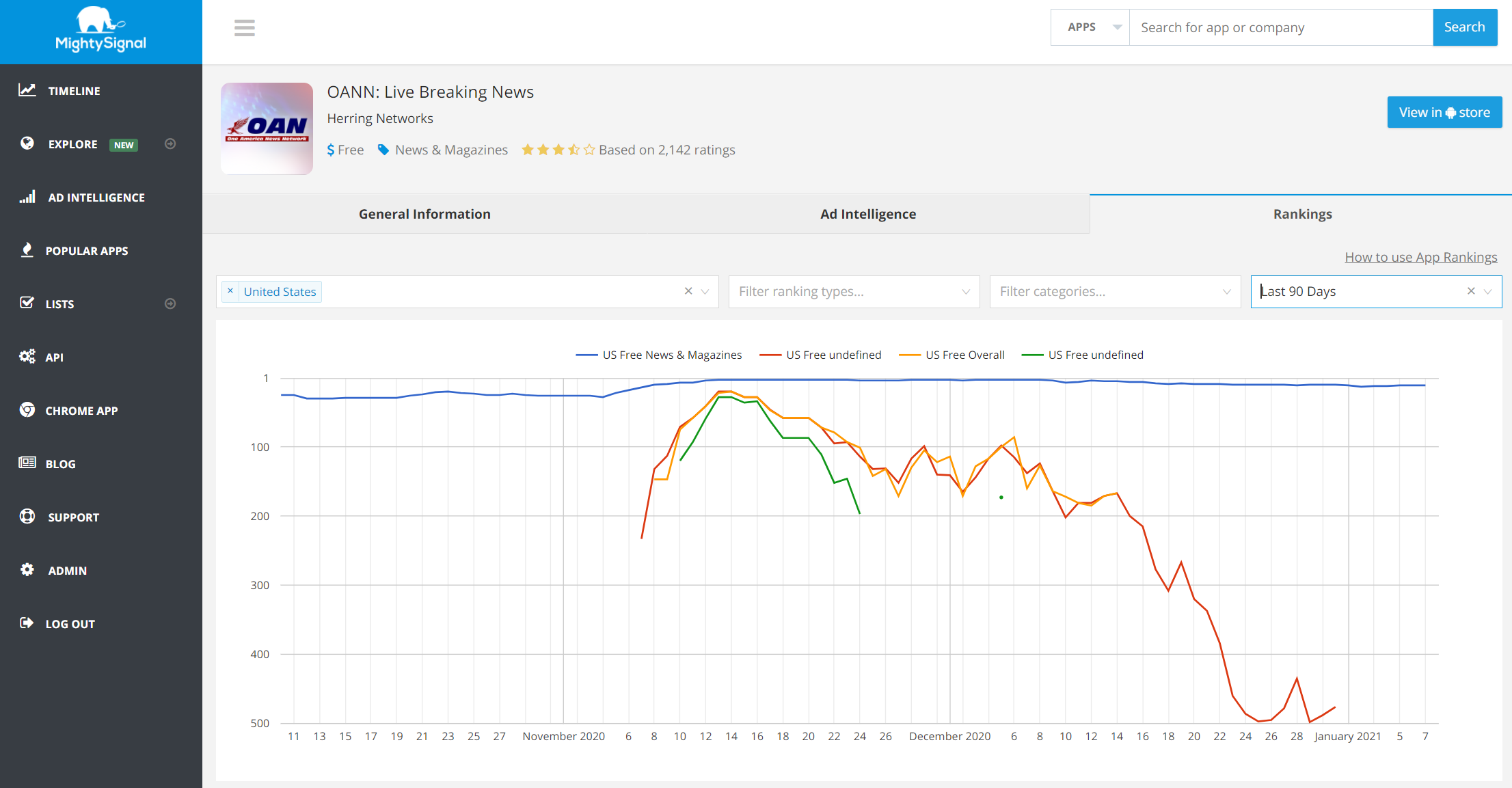This screenshot has height=788, width=1512.
Task: Open the hamburger menu icon
Action: (245, 28)
